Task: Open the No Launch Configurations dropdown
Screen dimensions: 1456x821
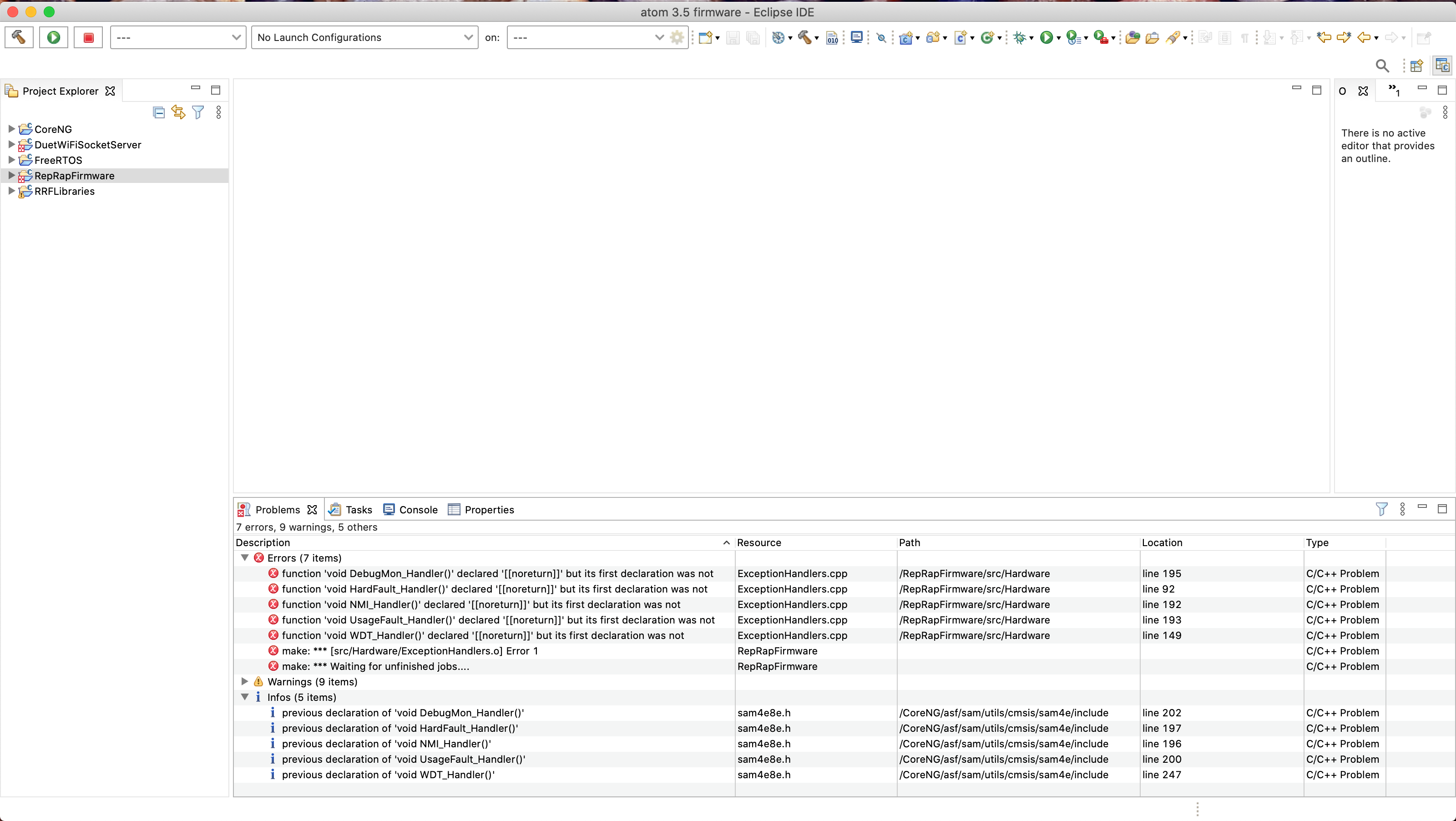Action: click(364, 37)
